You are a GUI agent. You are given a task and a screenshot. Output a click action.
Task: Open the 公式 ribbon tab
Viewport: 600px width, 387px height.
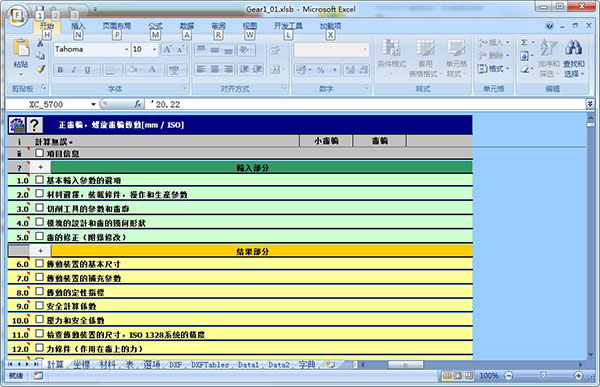[x=155, y=26]
